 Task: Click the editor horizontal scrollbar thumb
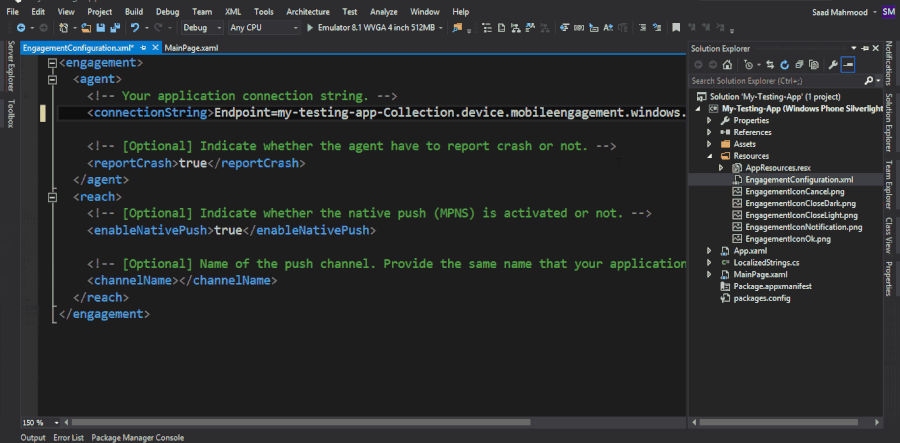pyautogui.click(x=301, y=423)
